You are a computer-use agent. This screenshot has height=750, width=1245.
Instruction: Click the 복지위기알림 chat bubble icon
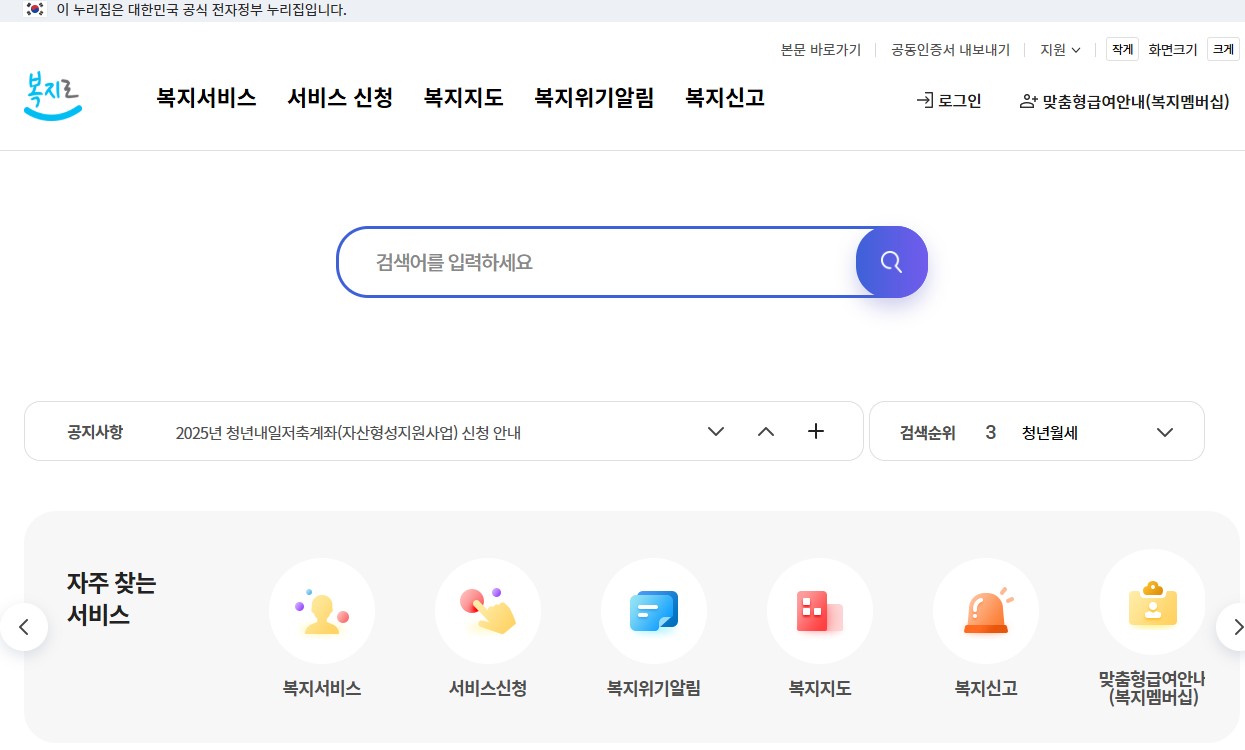(x=654, y=611)
